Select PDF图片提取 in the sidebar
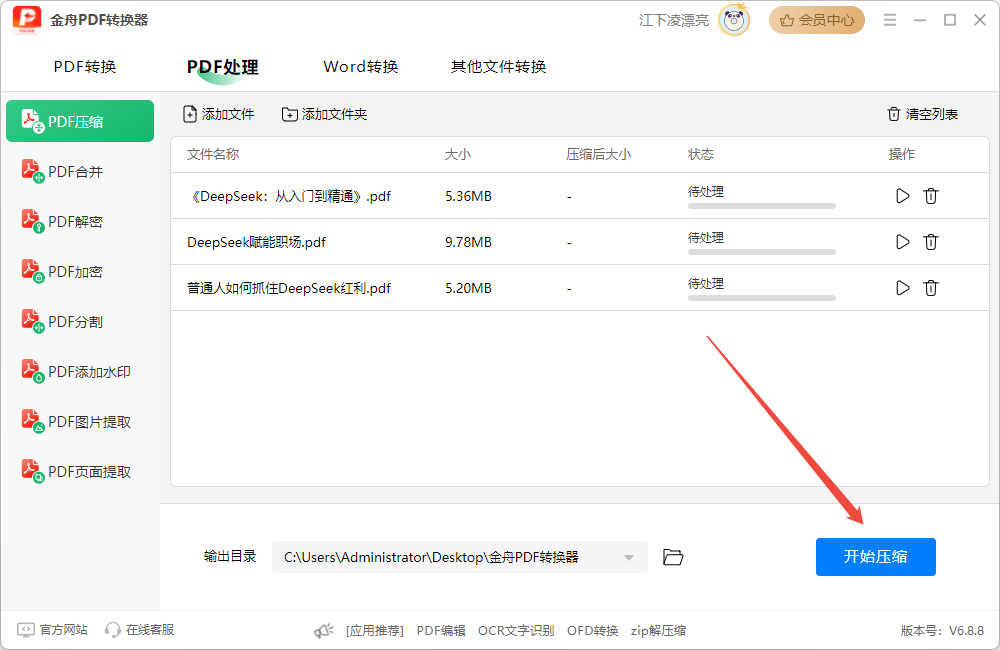This screenshot has height=650, width=1000. [x=80, y=422]
